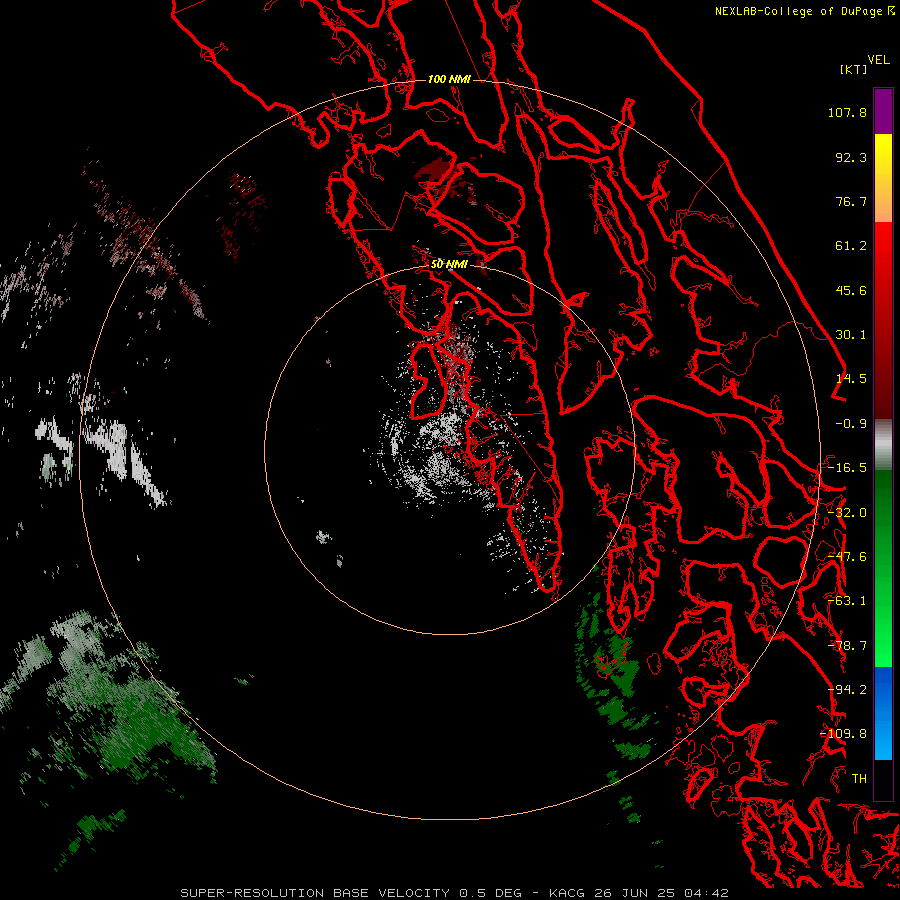Click the -63.1 scale value
Image resolution: width=900 pixels, height=900 pixels.
(847, 601)
